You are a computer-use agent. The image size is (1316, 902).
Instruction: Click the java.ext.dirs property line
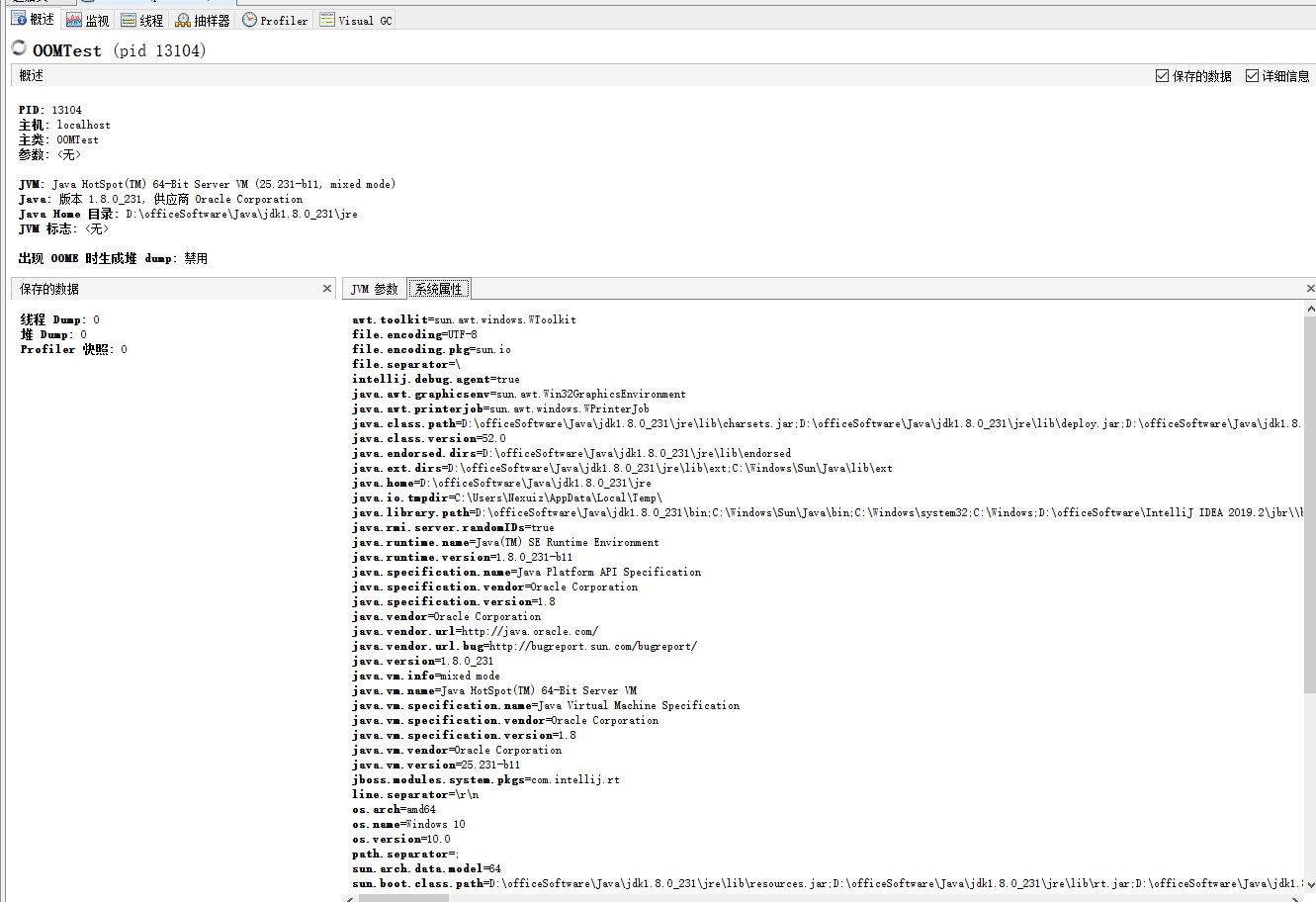(x=622, y=468)
